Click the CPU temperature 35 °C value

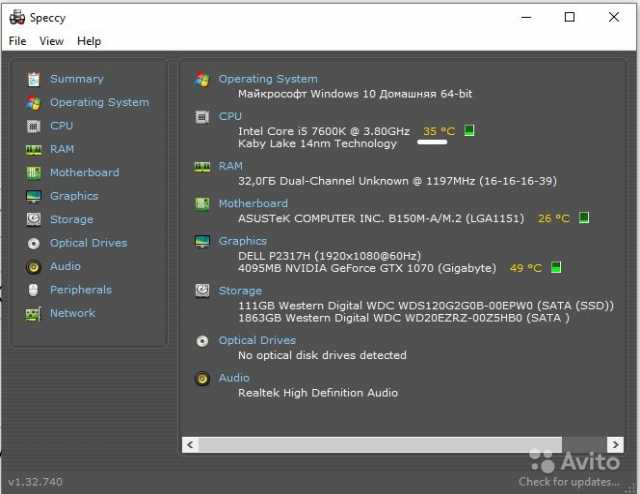(439, 131)
